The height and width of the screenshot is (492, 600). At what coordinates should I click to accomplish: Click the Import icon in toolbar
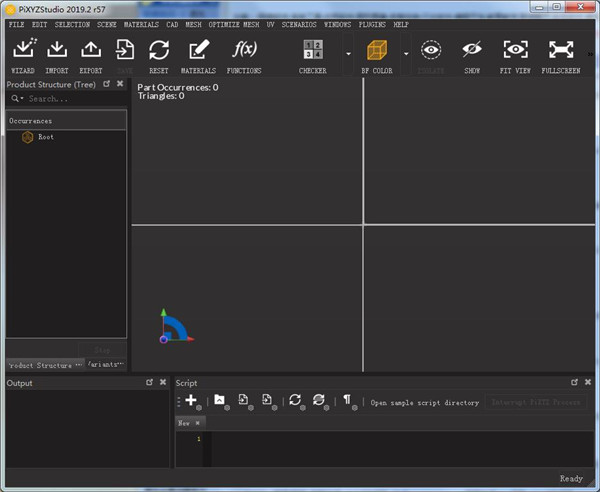(x=57, y=50)
